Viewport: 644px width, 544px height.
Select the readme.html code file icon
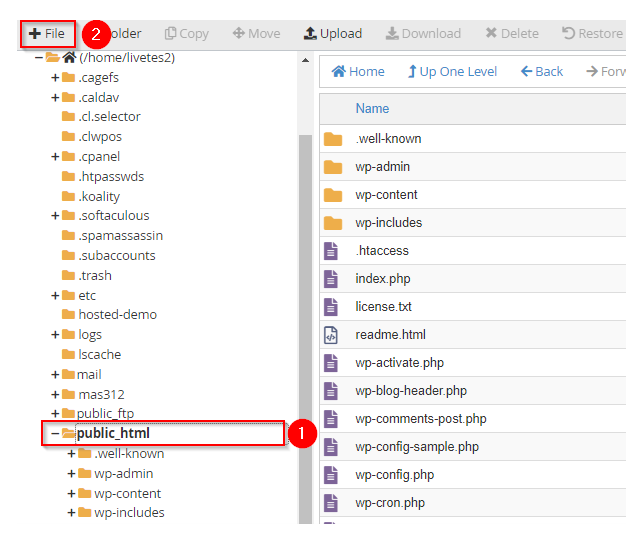[x=331, y=335]
